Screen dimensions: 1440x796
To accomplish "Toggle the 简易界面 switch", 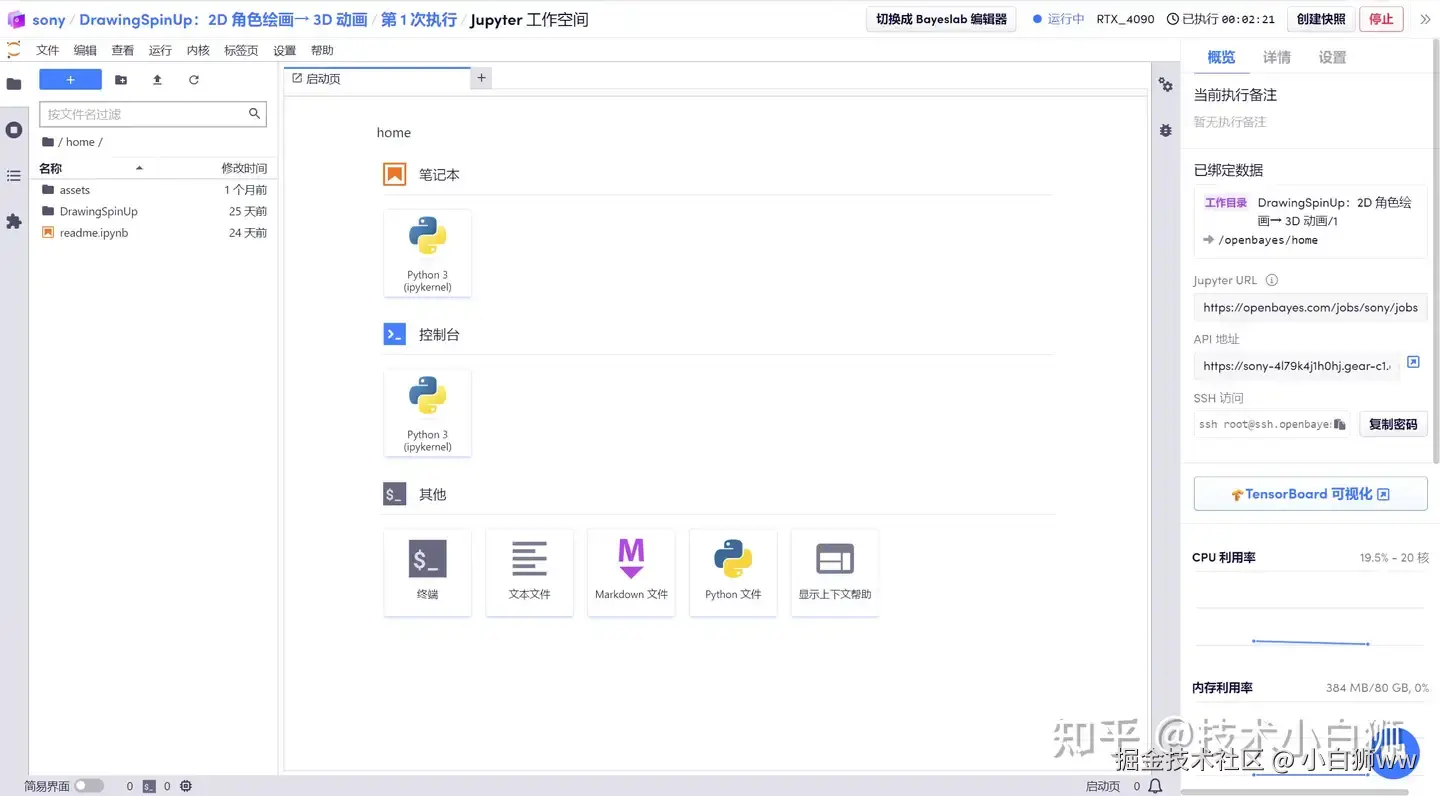I will coord(89,786).
